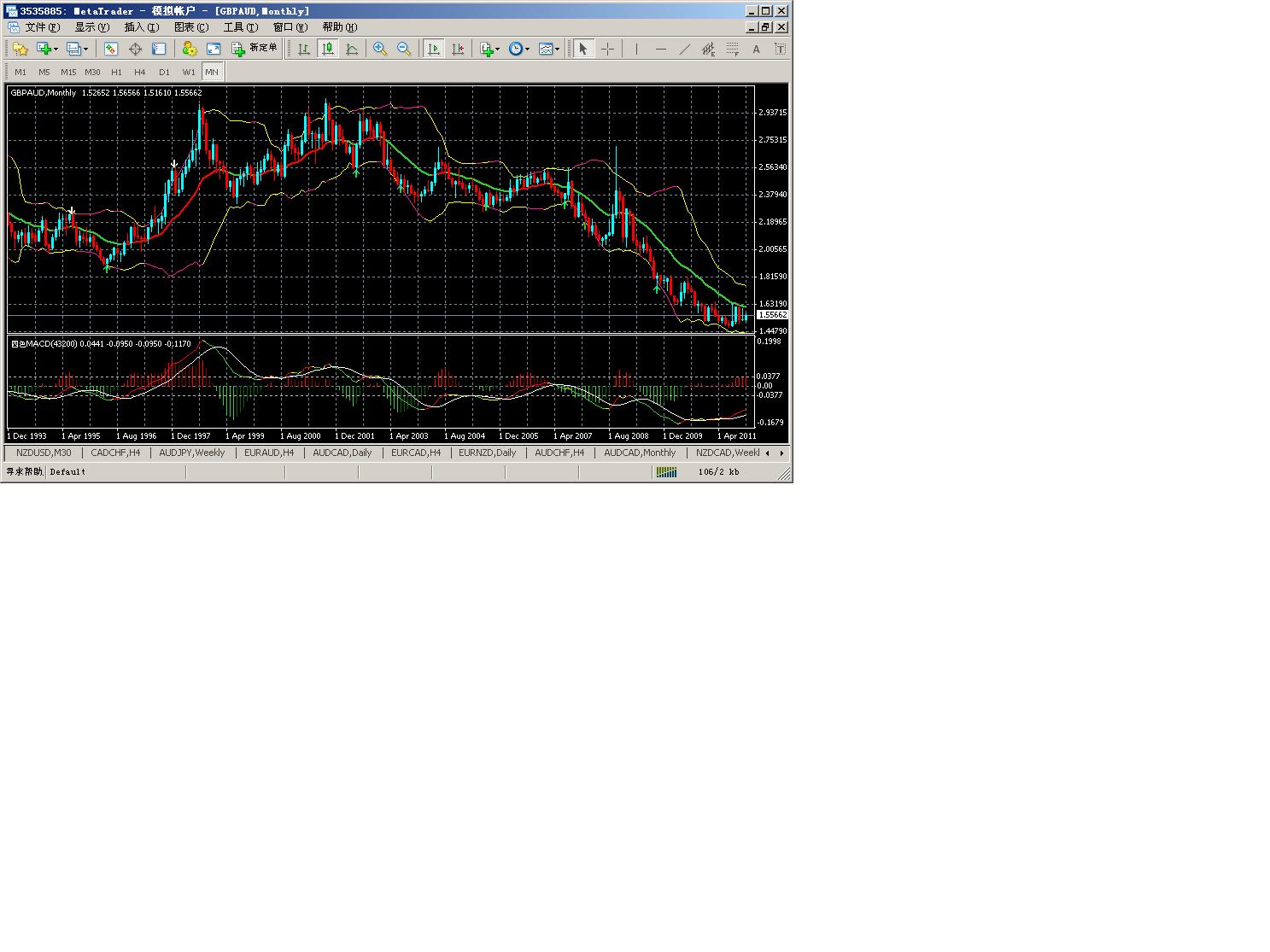Open the 插入 (Insert) menu
This screenshot has height=952, width=1270.
[x=142, y=27]
